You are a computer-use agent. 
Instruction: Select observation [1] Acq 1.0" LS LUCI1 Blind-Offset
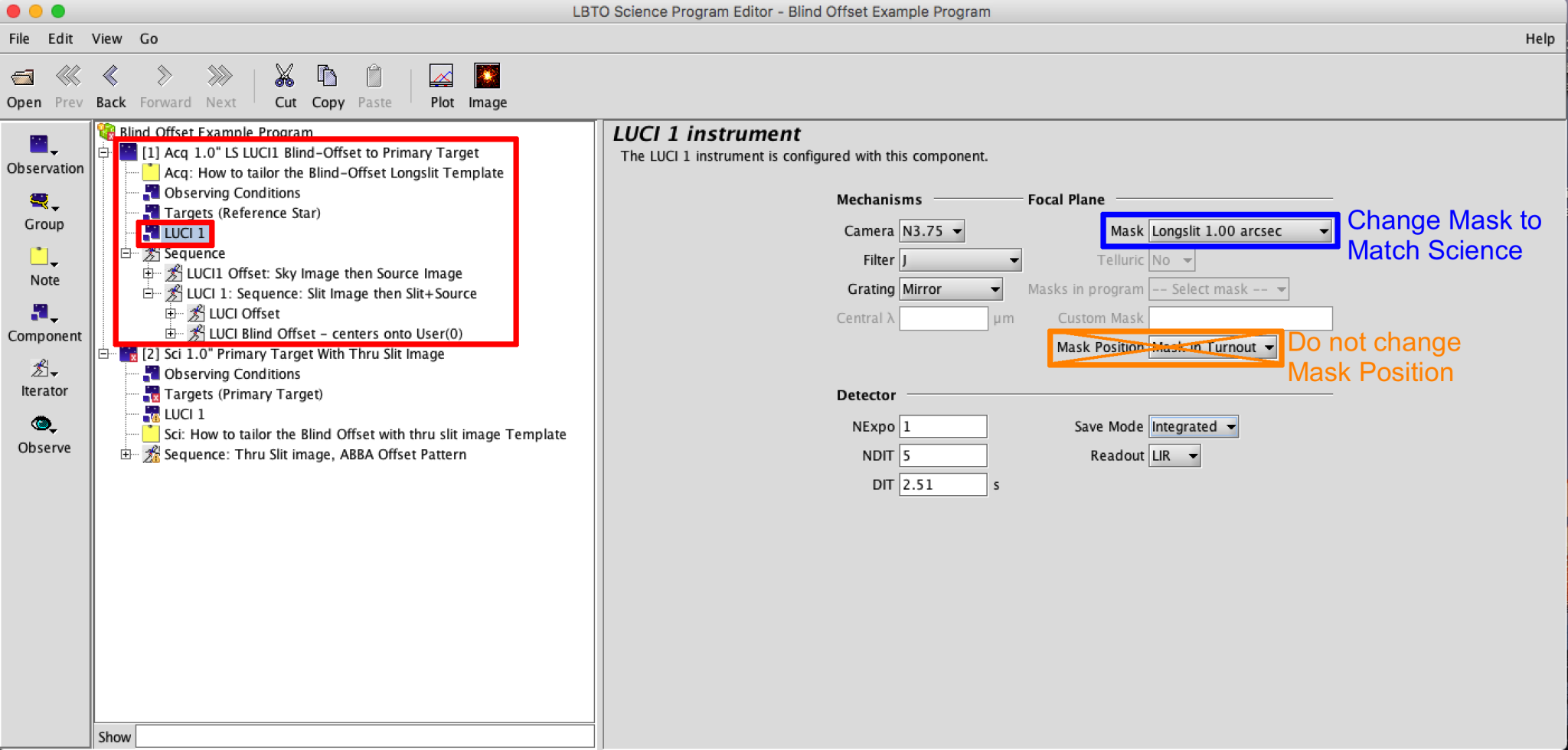click(310, 152)
